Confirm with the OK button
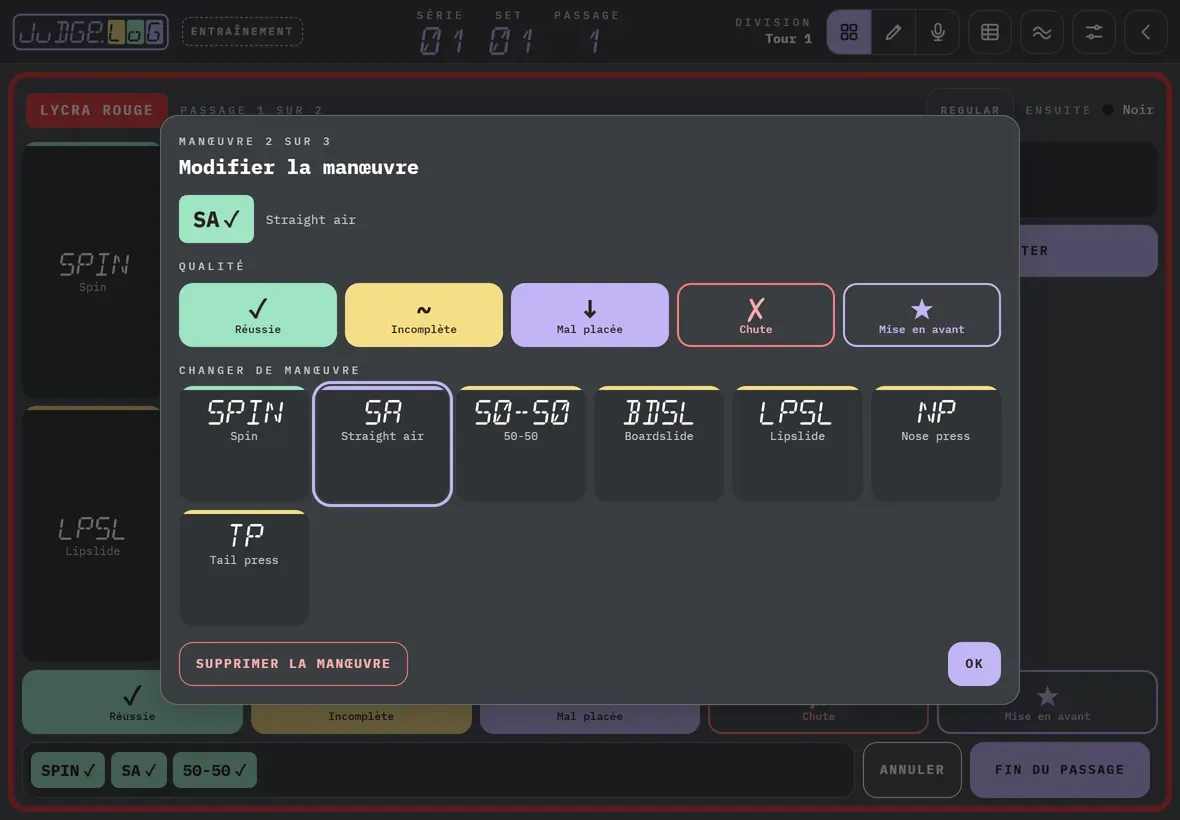 click(974, 664)
